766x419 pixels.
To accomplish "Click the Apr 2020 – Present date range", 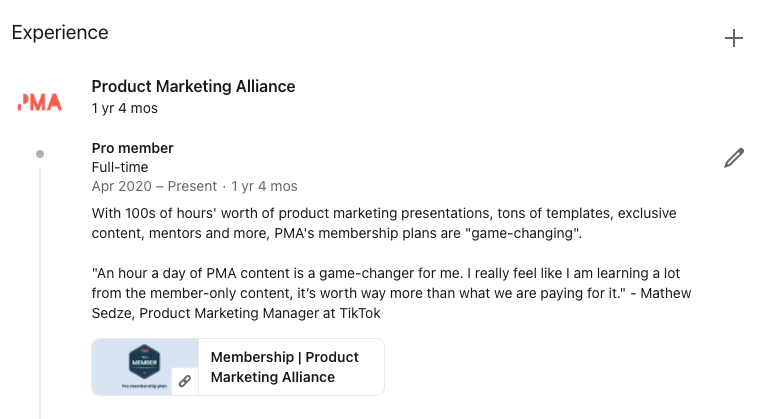I will pyautogui.click(x=154, y=186).
